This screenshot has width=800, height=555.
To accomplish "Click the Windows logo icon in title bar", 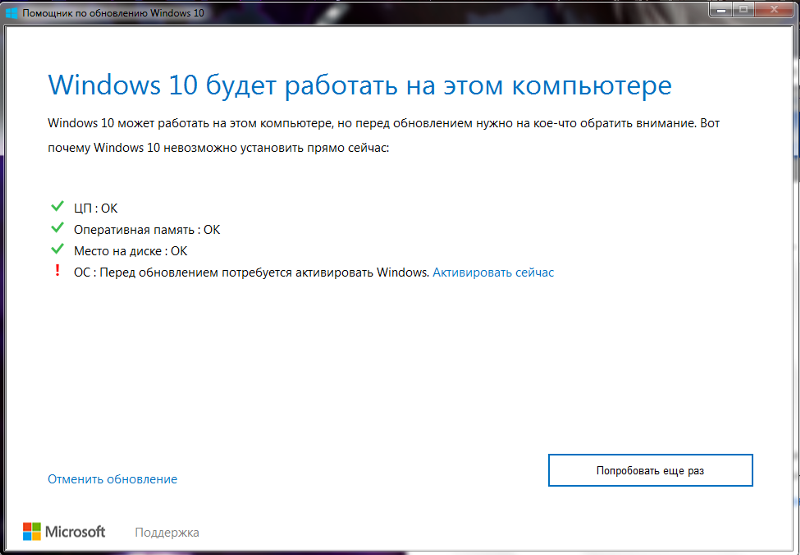I will click(x=11, y=12).
